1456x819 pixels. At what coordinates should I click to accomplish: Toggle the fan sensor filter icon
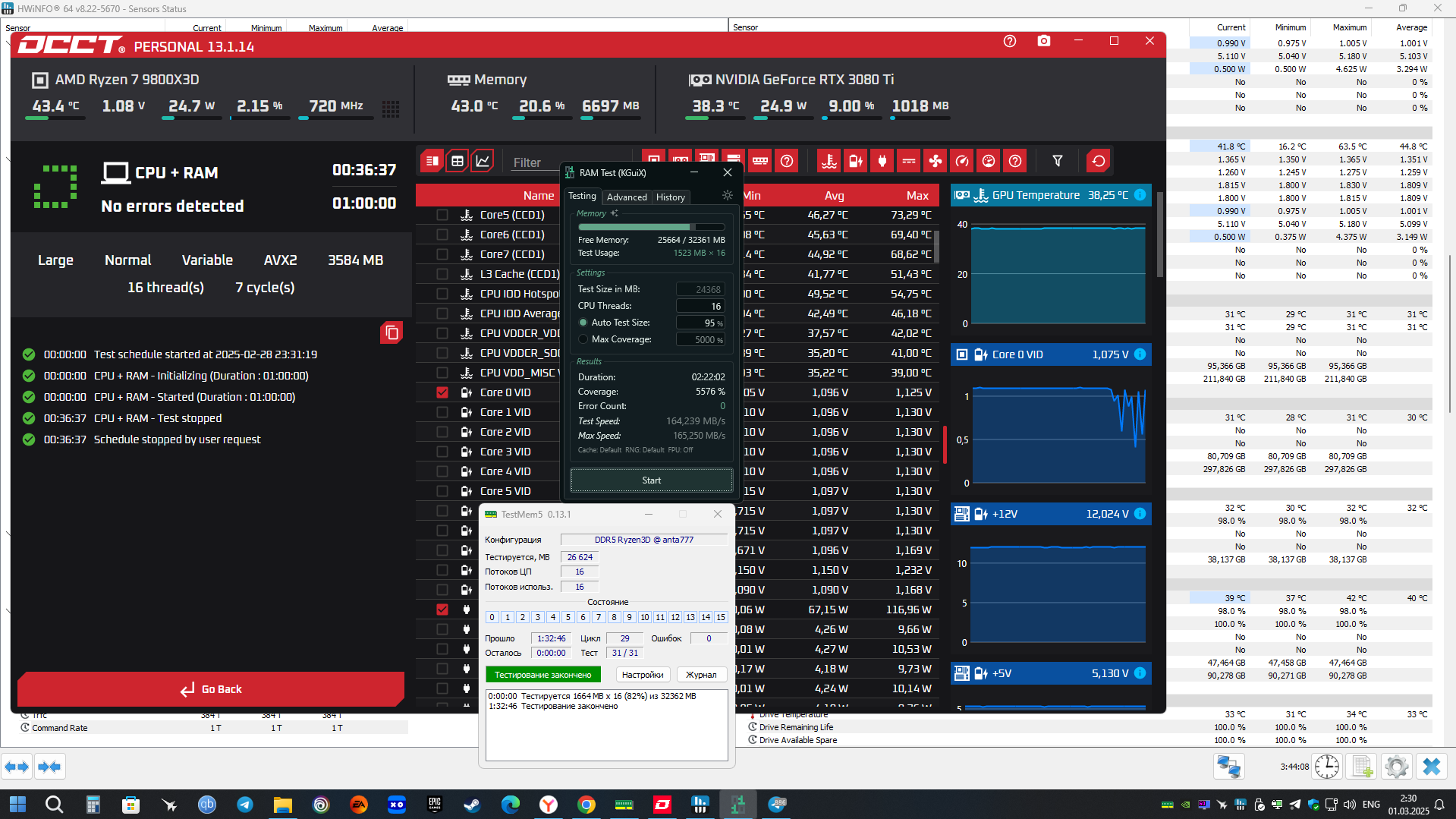(x=936, y=161)
